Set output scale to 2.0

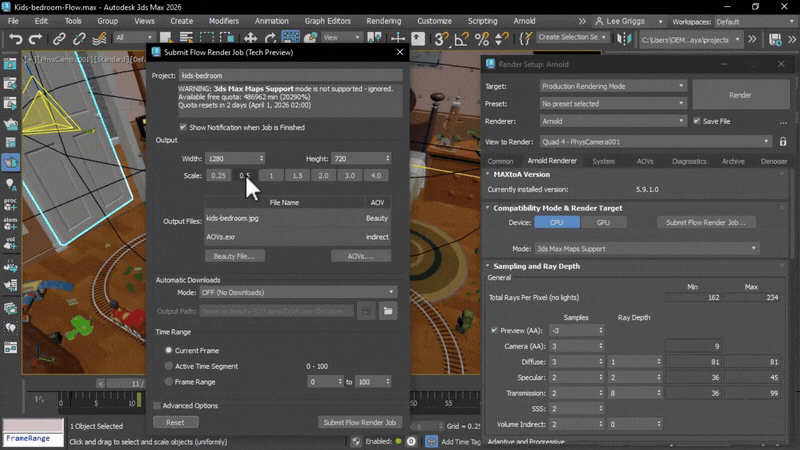323,176
